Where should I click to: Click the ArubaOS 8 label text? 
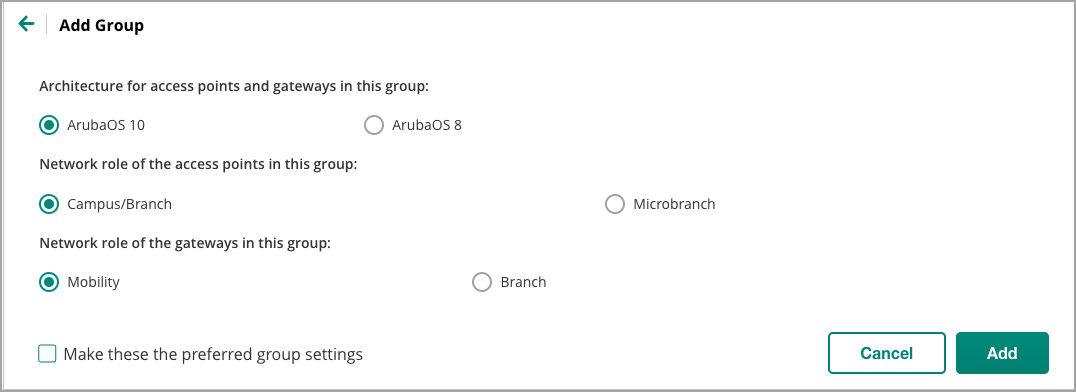[x=427, y=126]
